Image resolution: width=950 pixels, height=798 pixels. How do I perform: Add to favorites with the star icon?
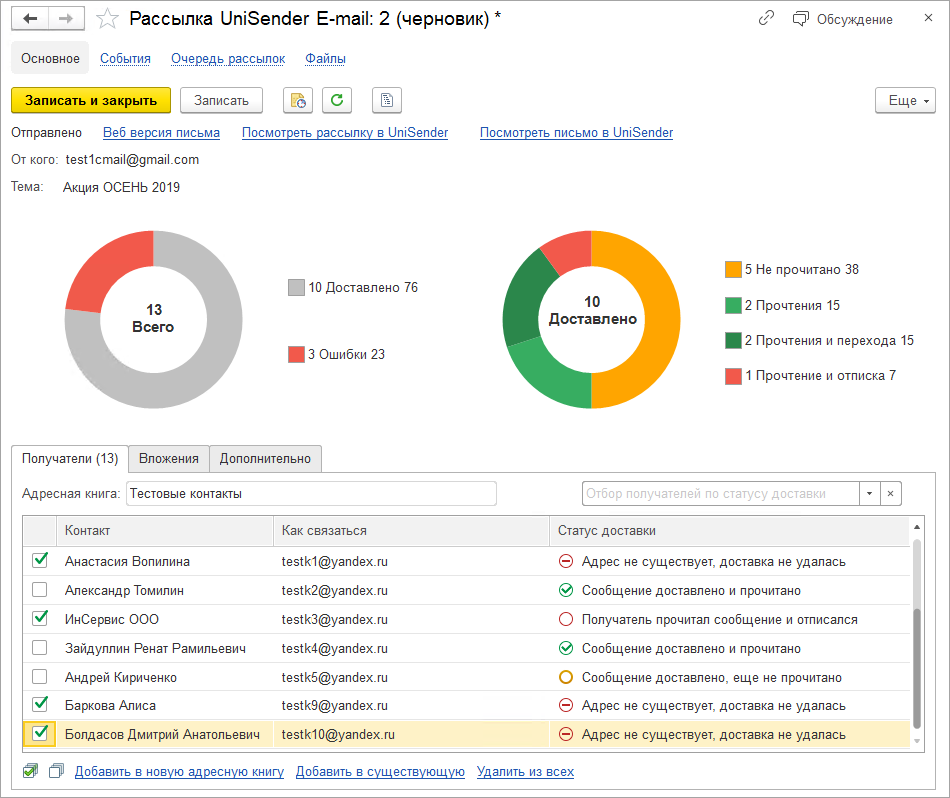107,19
